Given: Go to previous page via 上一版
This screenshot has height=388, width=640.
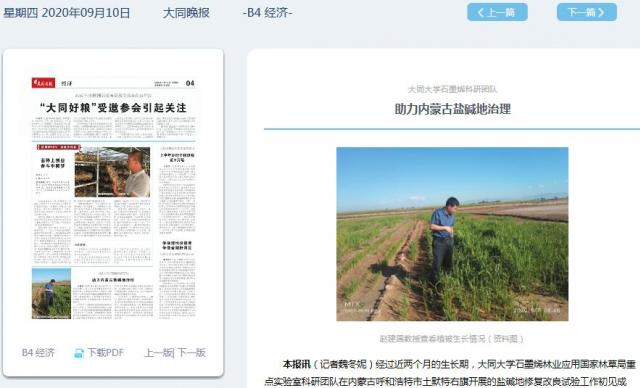Looking at the screenshot, I should coord(158,353).
